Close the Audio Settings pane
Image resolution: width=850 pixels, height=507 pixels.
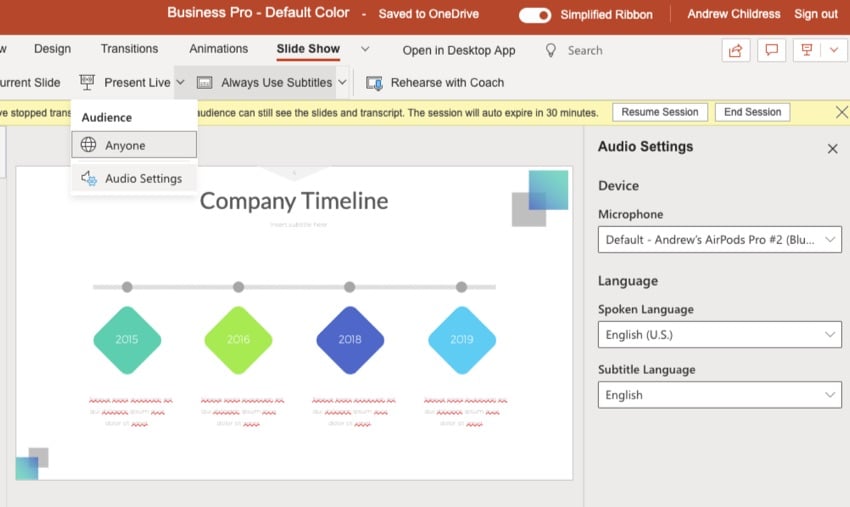[832, 148]
